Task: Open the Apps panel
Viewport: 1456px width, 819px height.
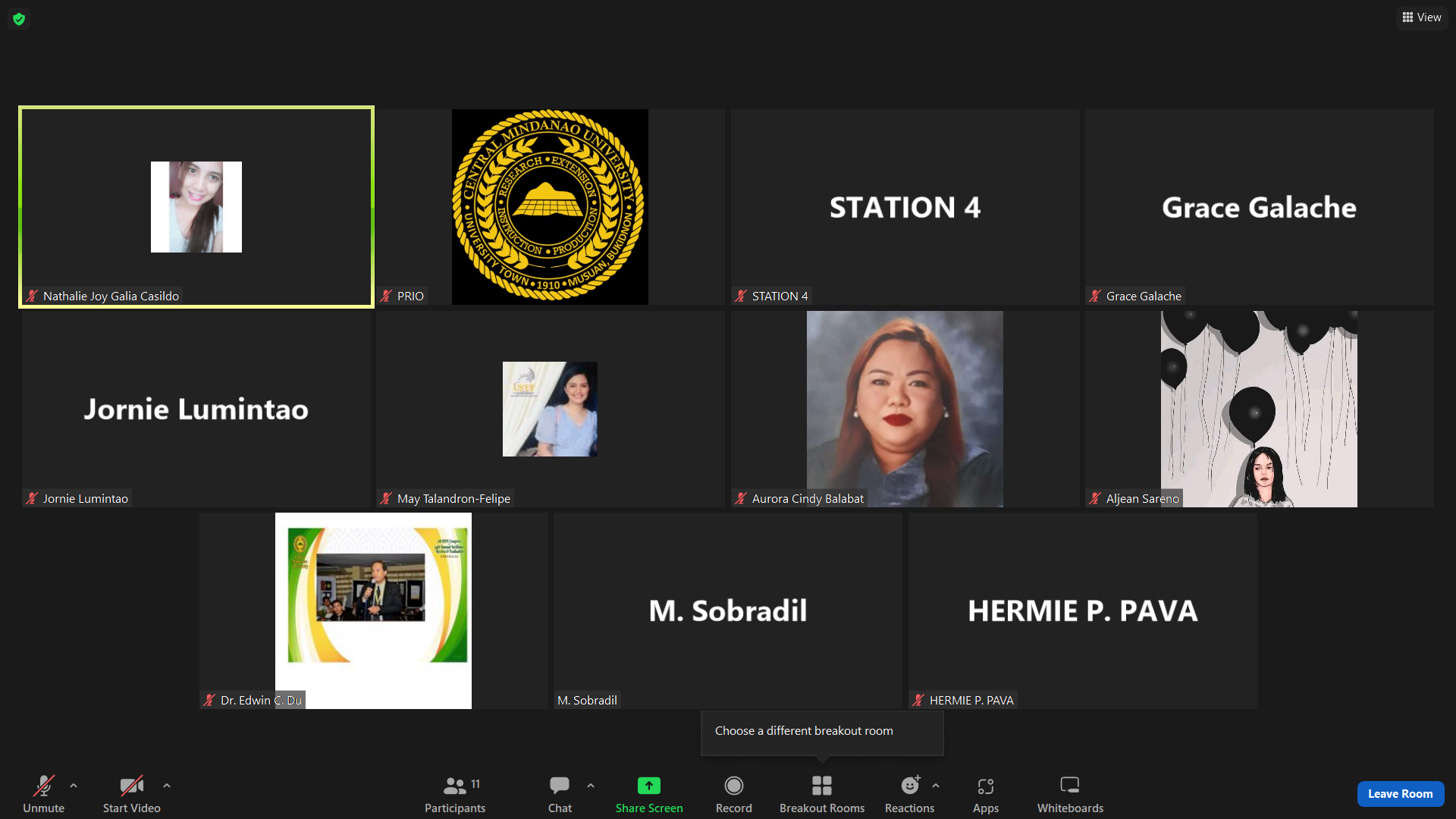Action: pyautogui.click(x=985, y=794)
